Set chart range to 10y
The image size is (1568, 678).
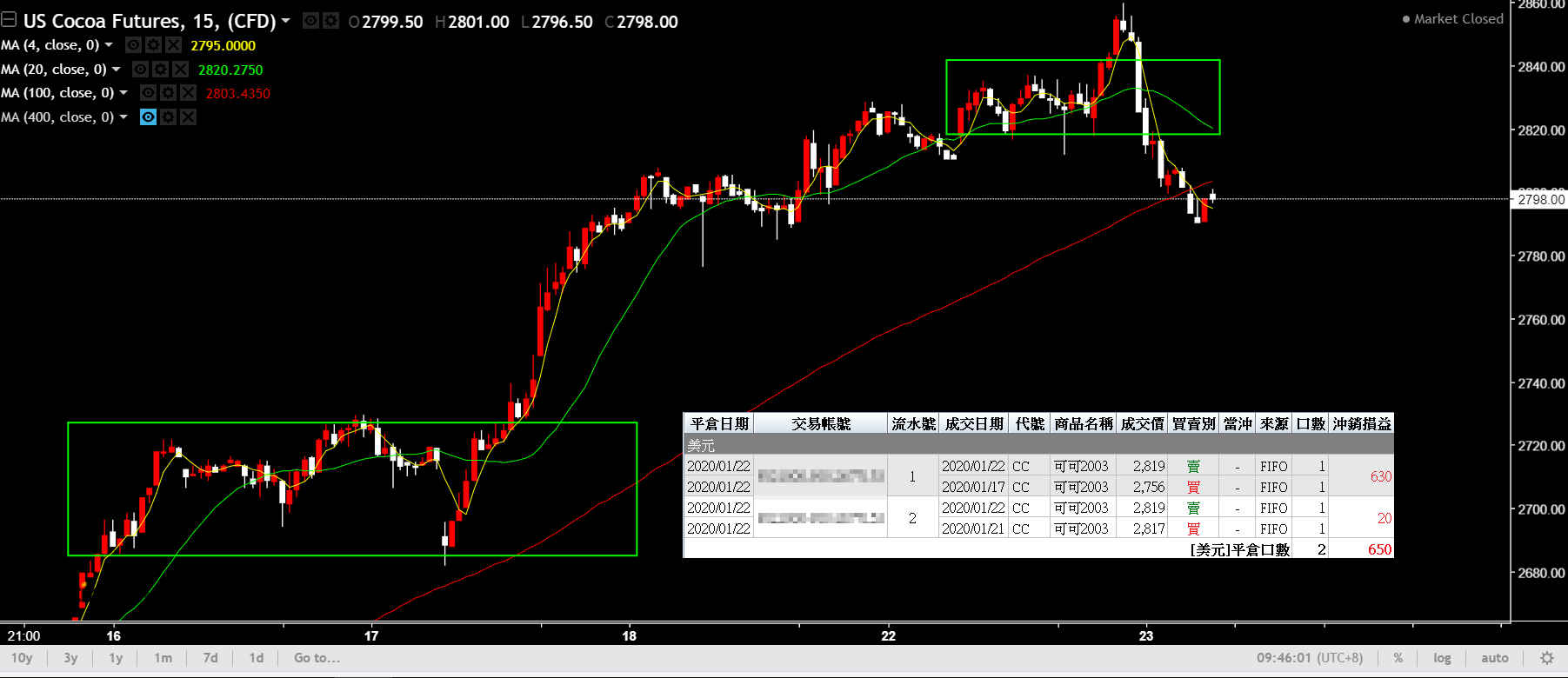click(22, 658)
